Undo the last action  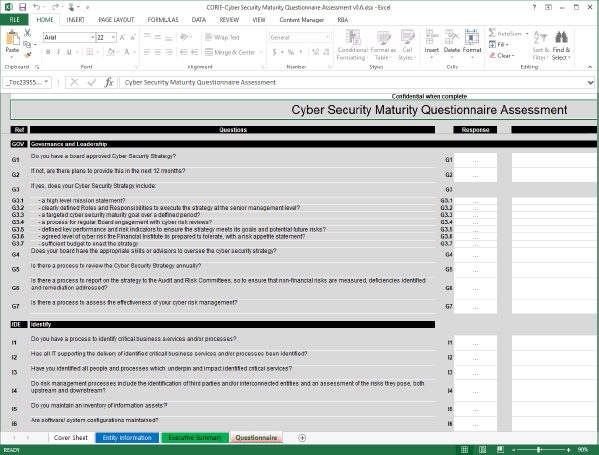(x=36, y=7)
